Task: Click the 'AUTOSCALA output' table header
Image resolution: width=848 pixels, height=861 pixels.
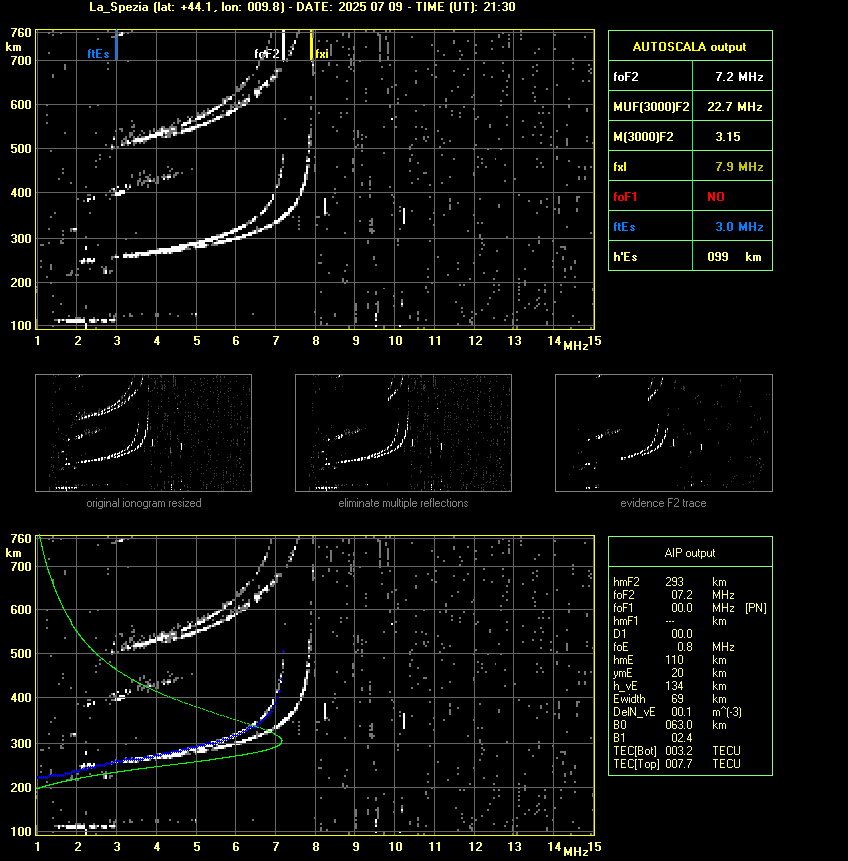Action: (x=690, y=47)
